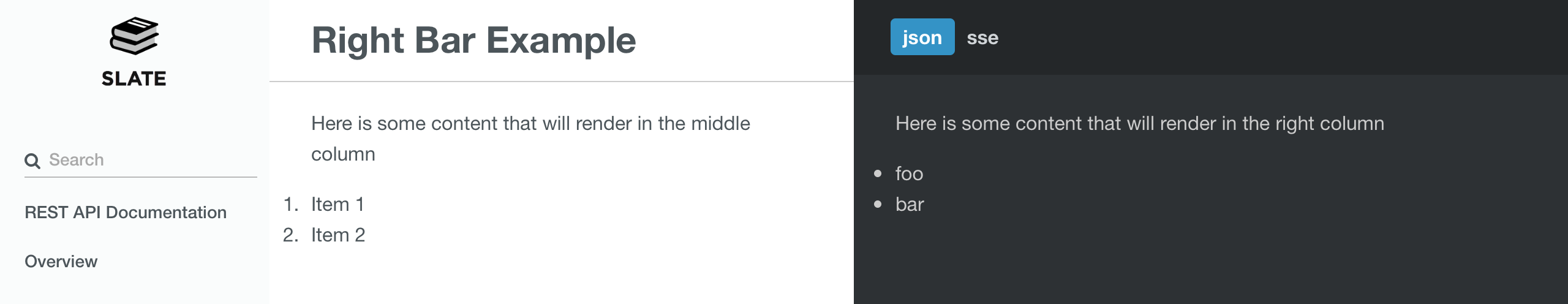Switch to the sse tab
This screenshot has width=1568, height=304.
pyautogui.click(x=982, y=37)
